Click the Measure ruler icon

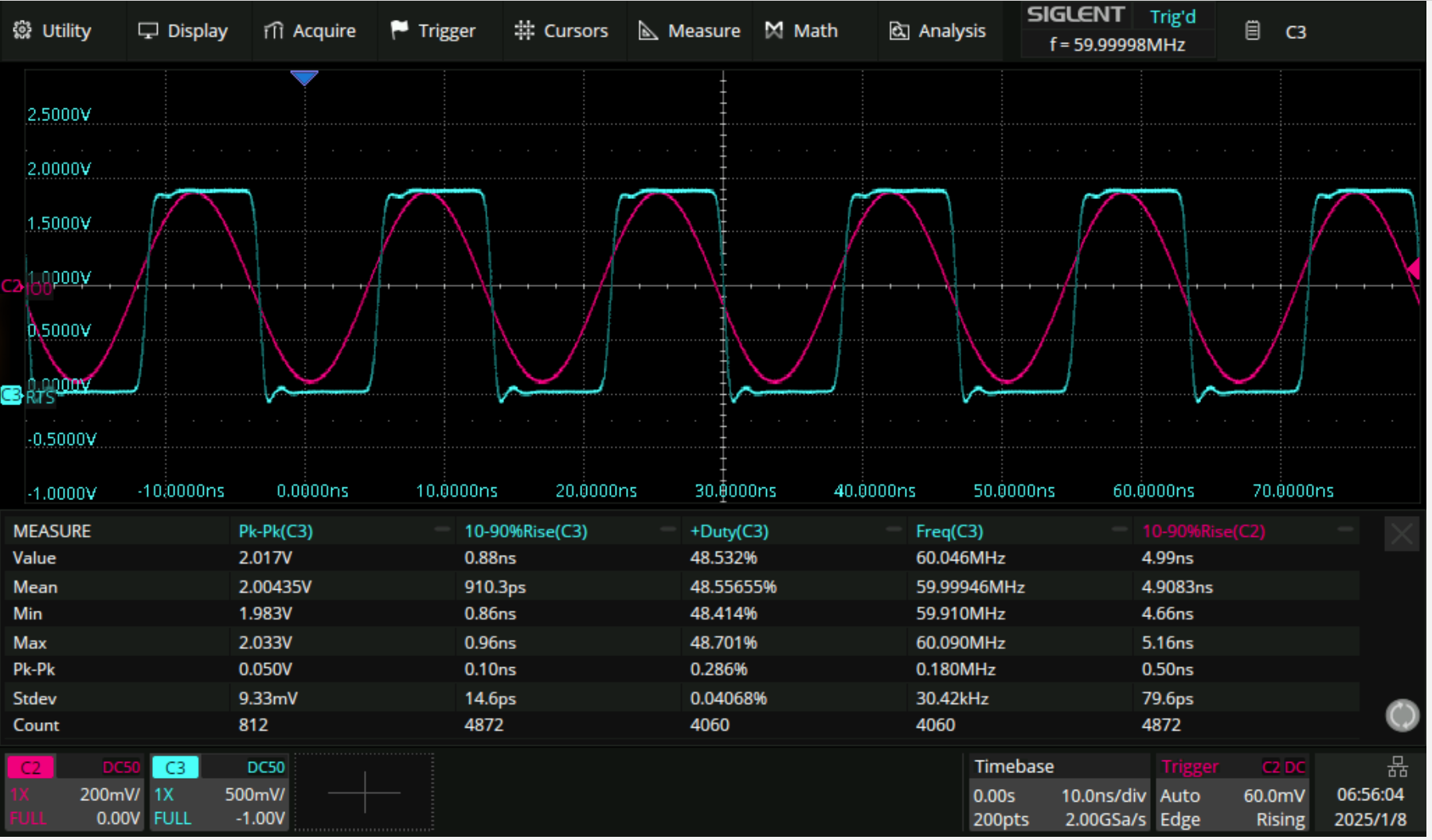point(648,30)
